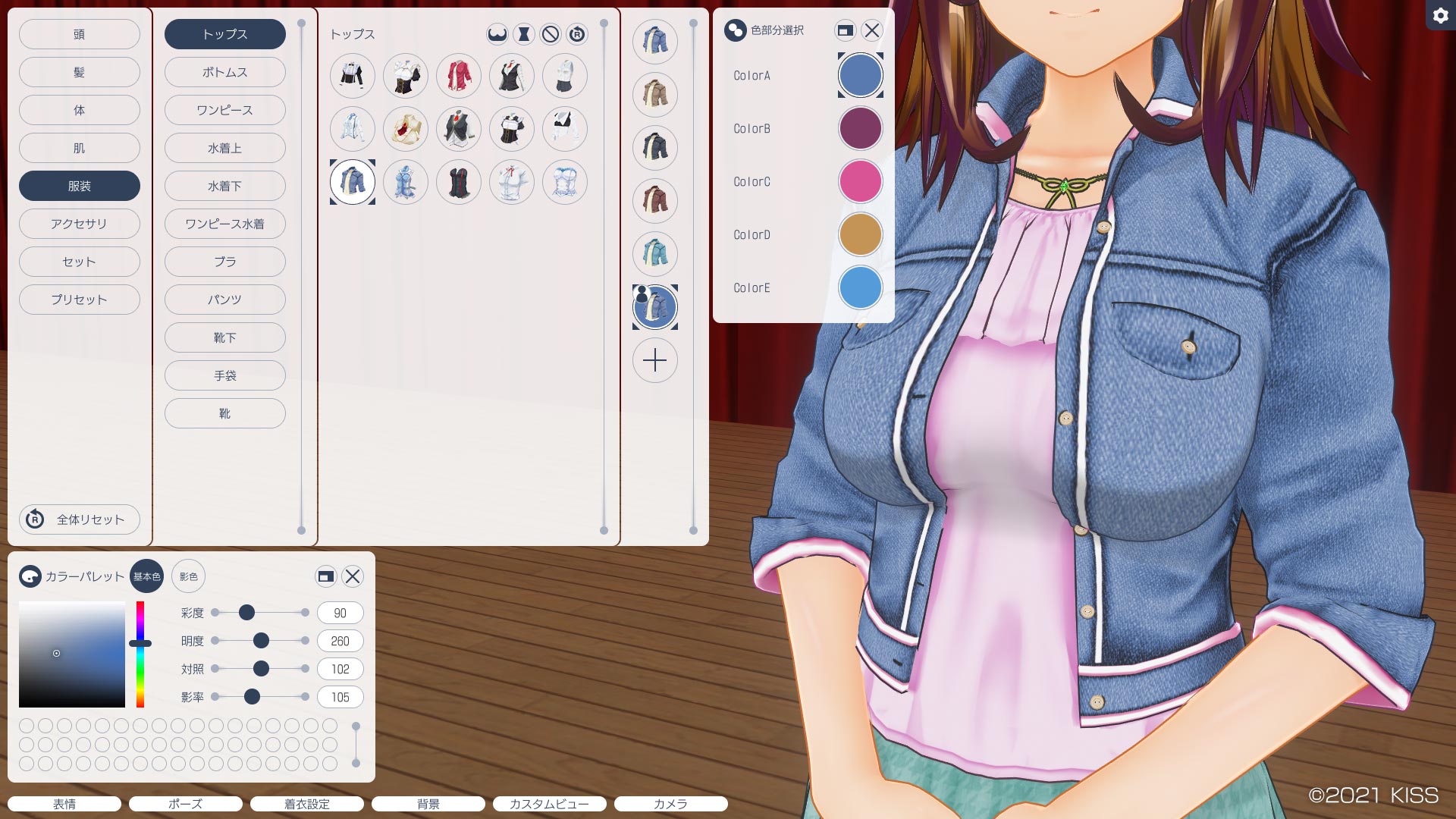Open the カメラ bottom menu
This screenshot has width=1456, height=819.
coord(671,804)
